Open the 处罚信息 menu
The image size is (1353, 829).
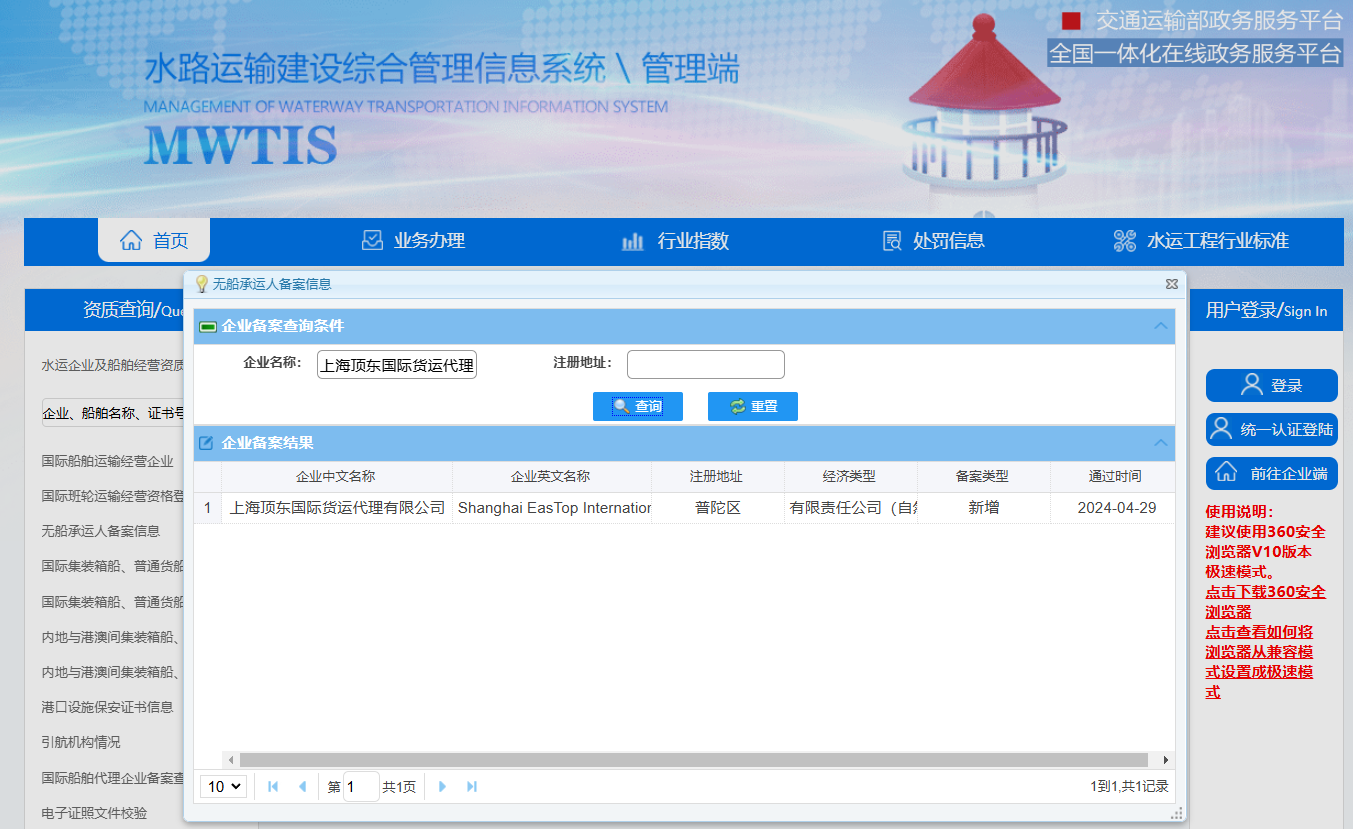(x=934, y=241)
